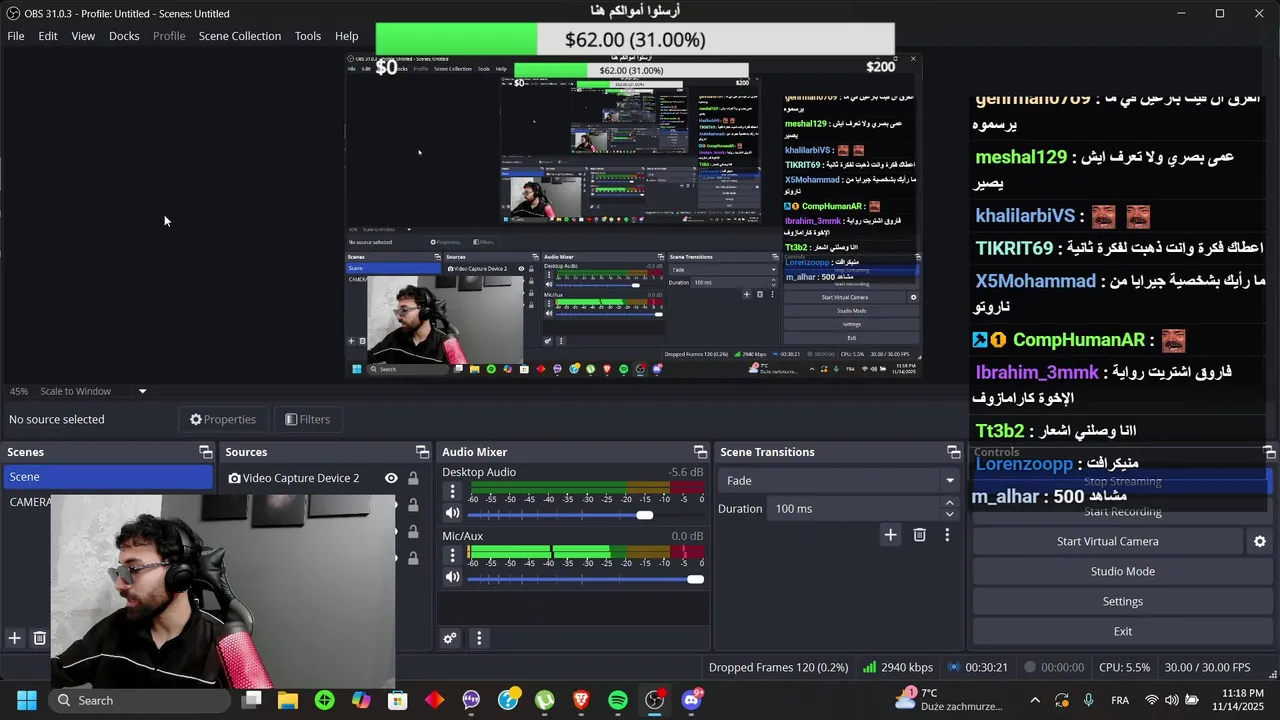The height and width of the screenshot is (720, 1280).
Task: Open the Docks menu
Action: tap(124, 36)
